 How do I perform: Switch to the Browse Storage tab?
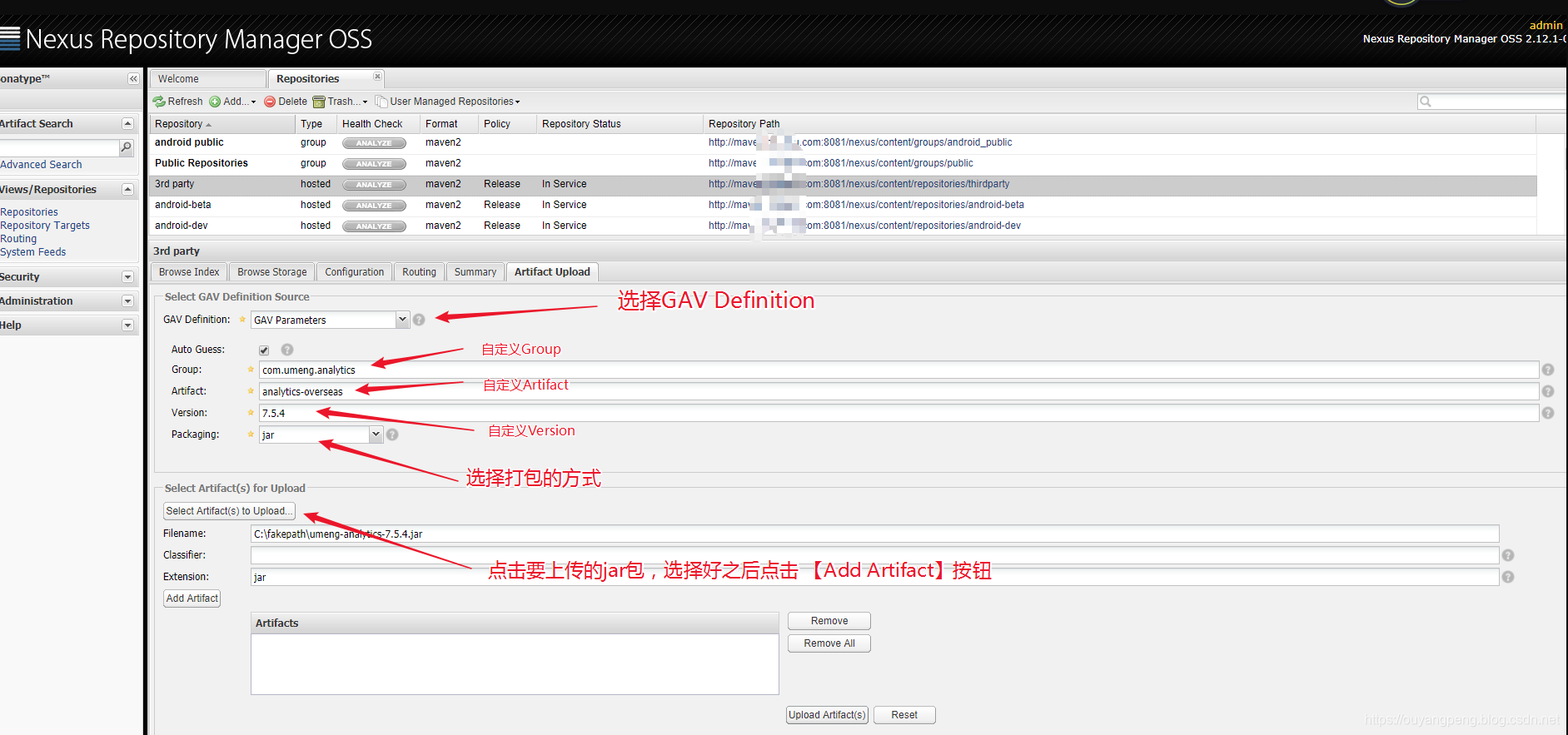272,272
